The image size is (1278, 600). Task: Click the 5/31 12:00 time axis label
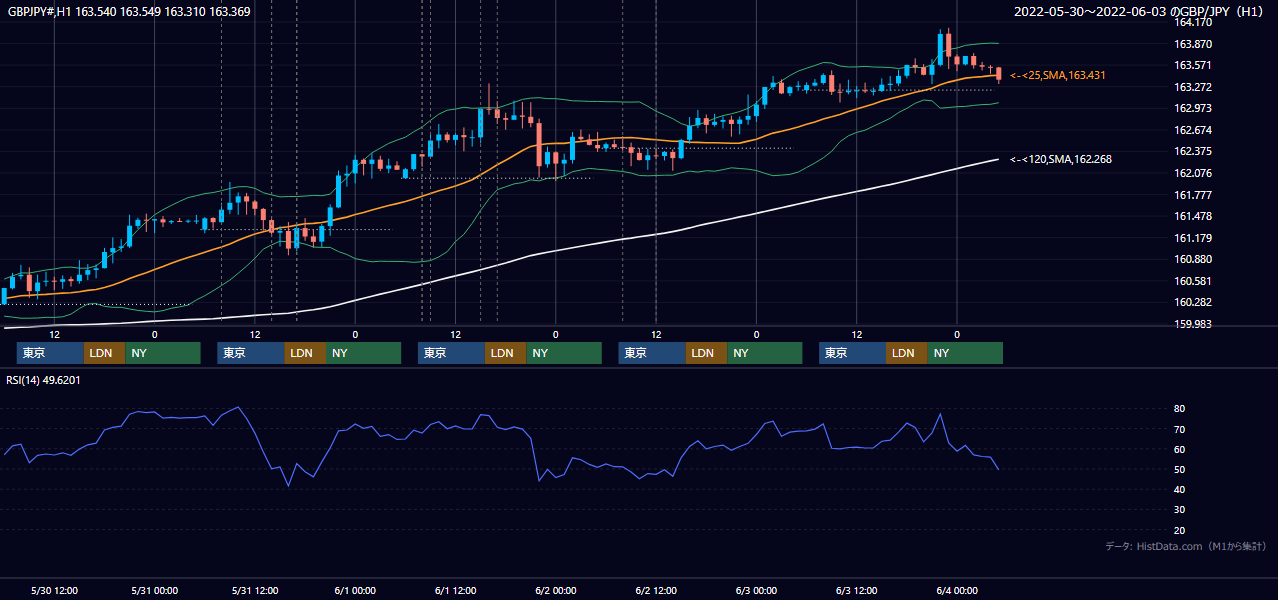255,590
